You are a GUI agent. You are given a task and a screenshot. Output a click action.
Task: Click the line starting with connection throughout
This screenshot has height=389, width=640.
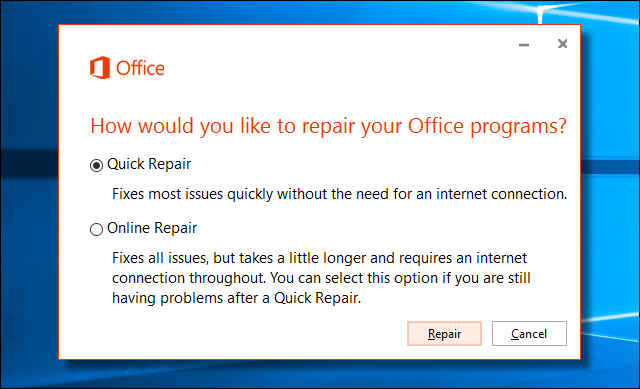pyautogui.click(x=321, y=278)
